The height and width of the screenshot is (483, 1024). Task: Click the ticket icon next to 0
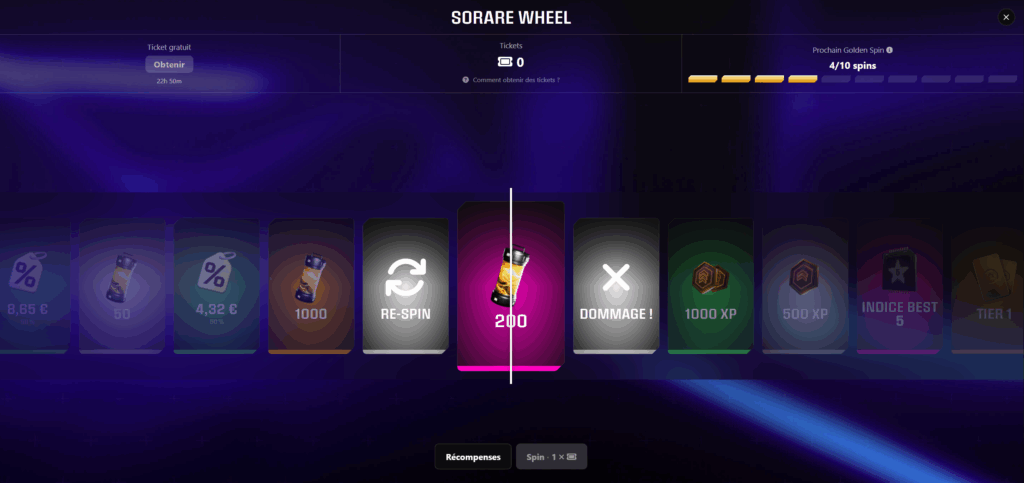click(505, 62)
